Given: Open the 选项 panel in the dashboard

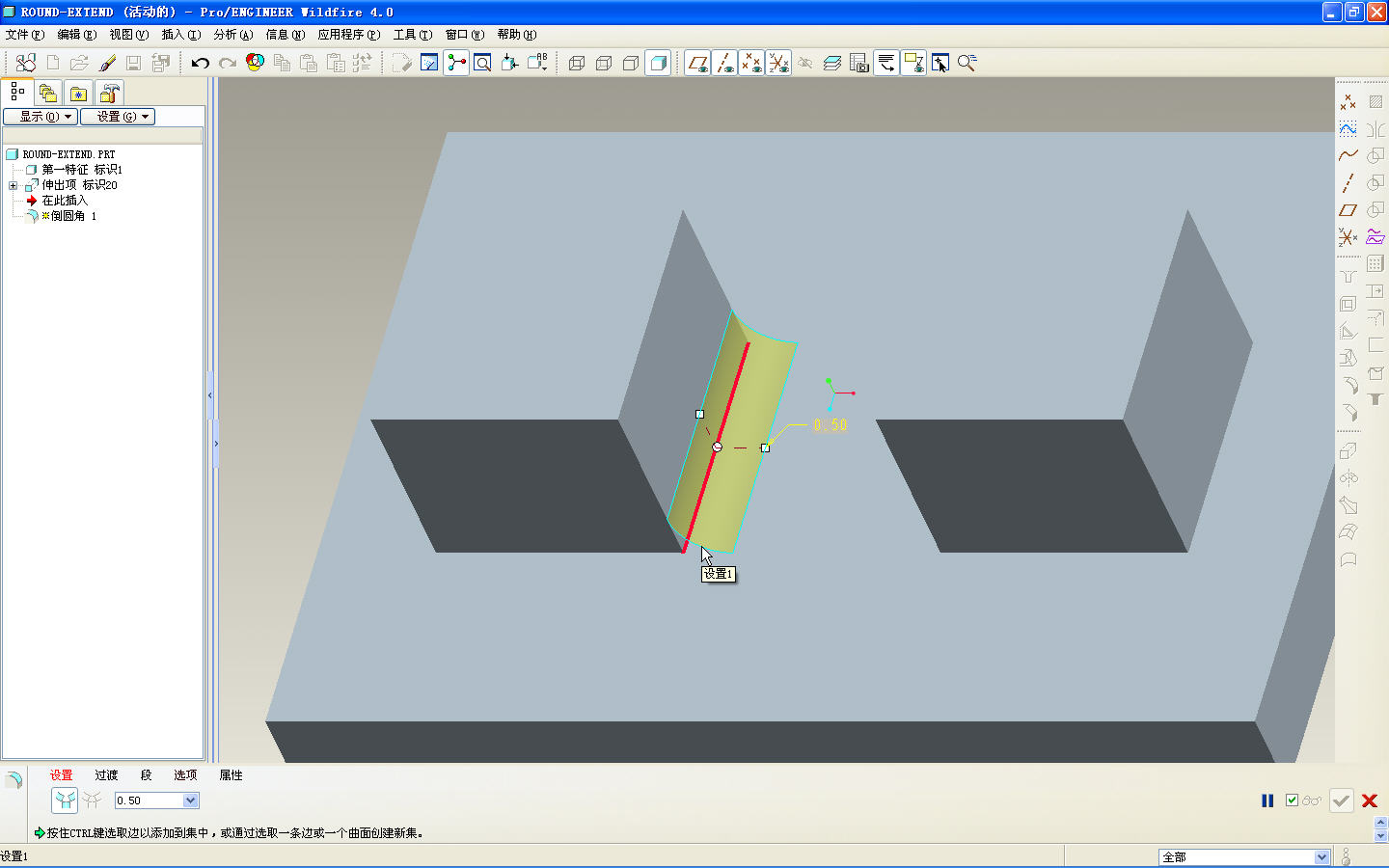Looking at the screenshot, I should click(185, 775).
